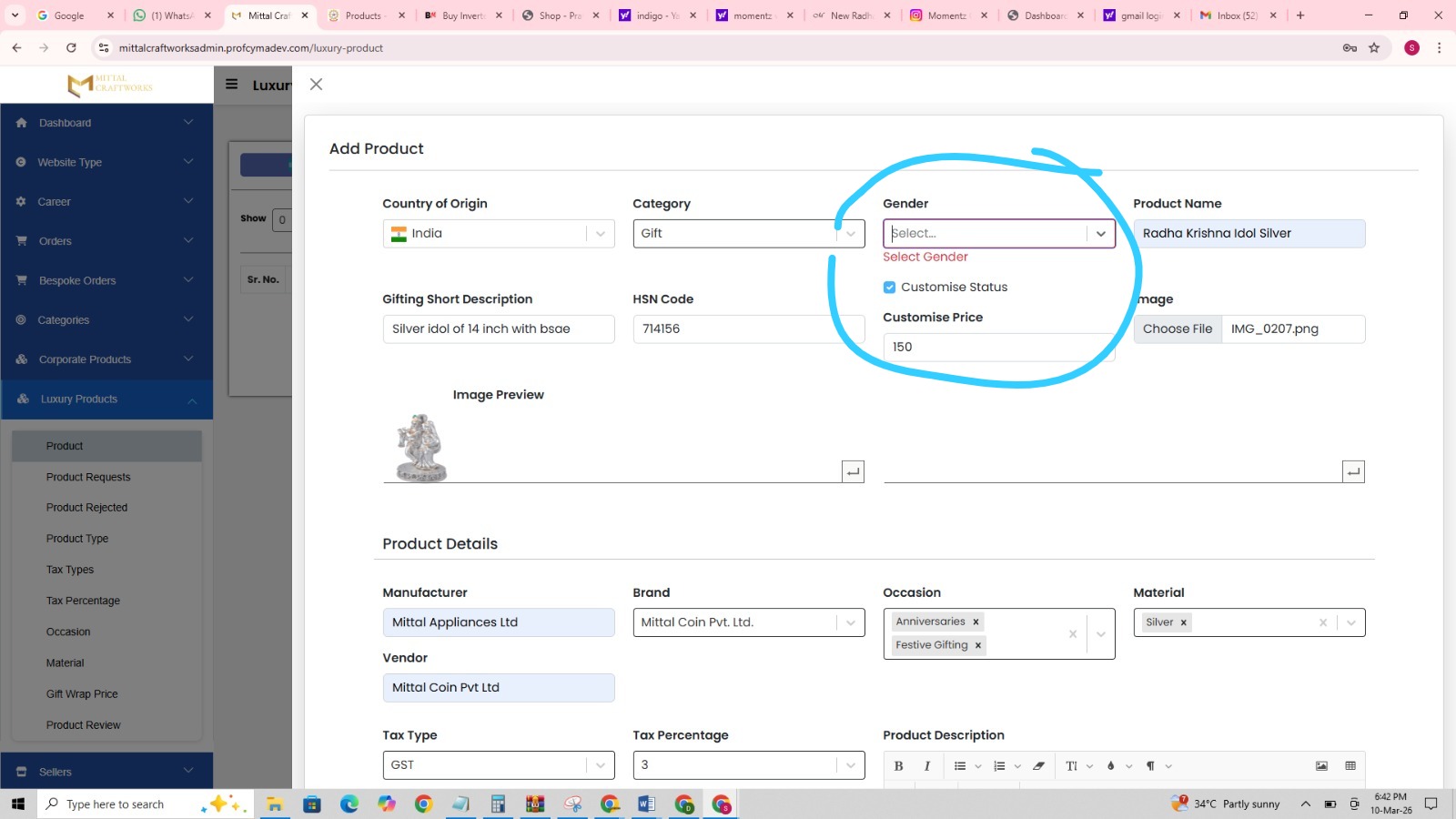Click the hamburger menu icon
The width and height of the screenshot is (1456, 819).
[232, 85]
